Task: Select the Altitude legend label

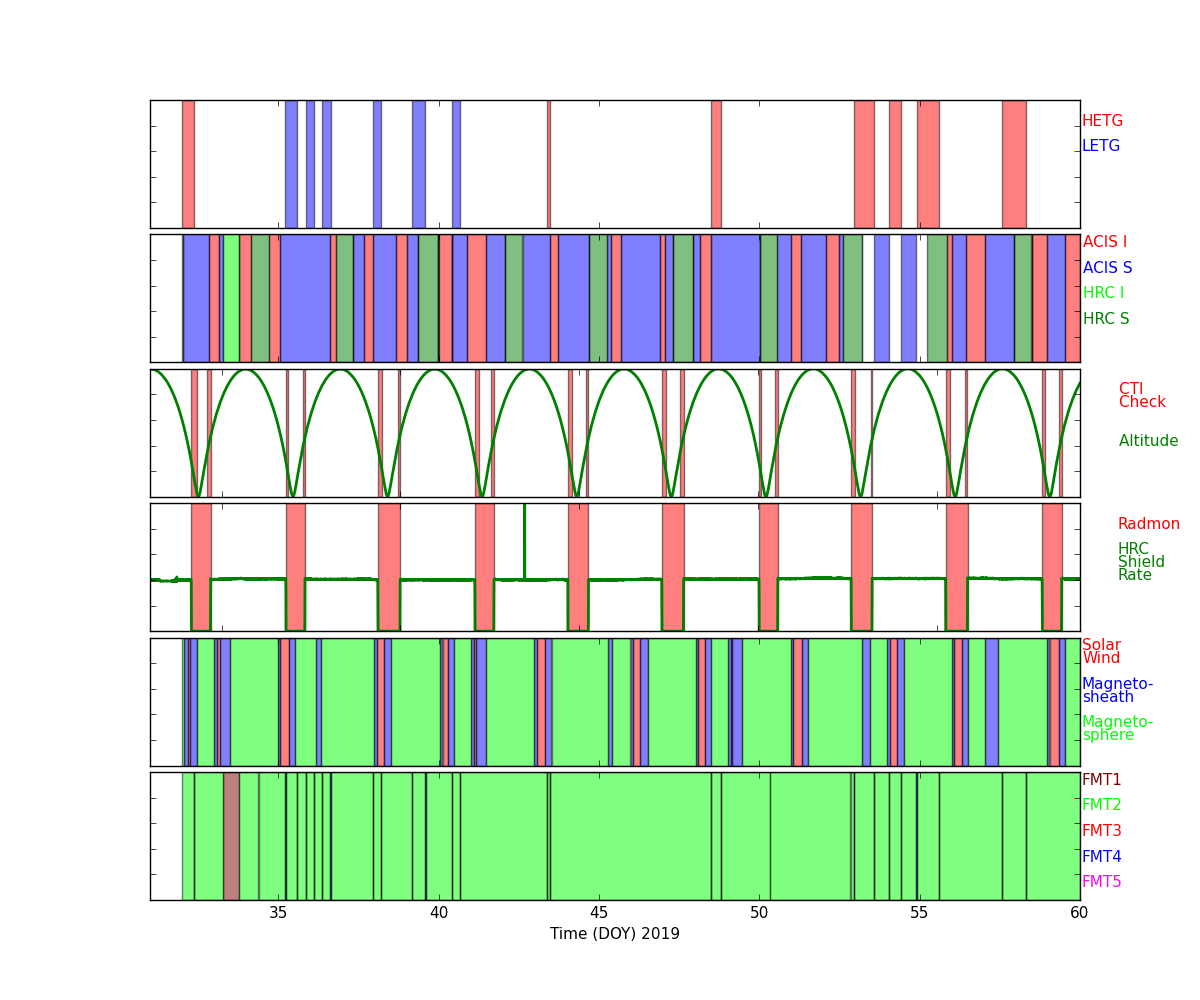Action: coord(1148,441)
